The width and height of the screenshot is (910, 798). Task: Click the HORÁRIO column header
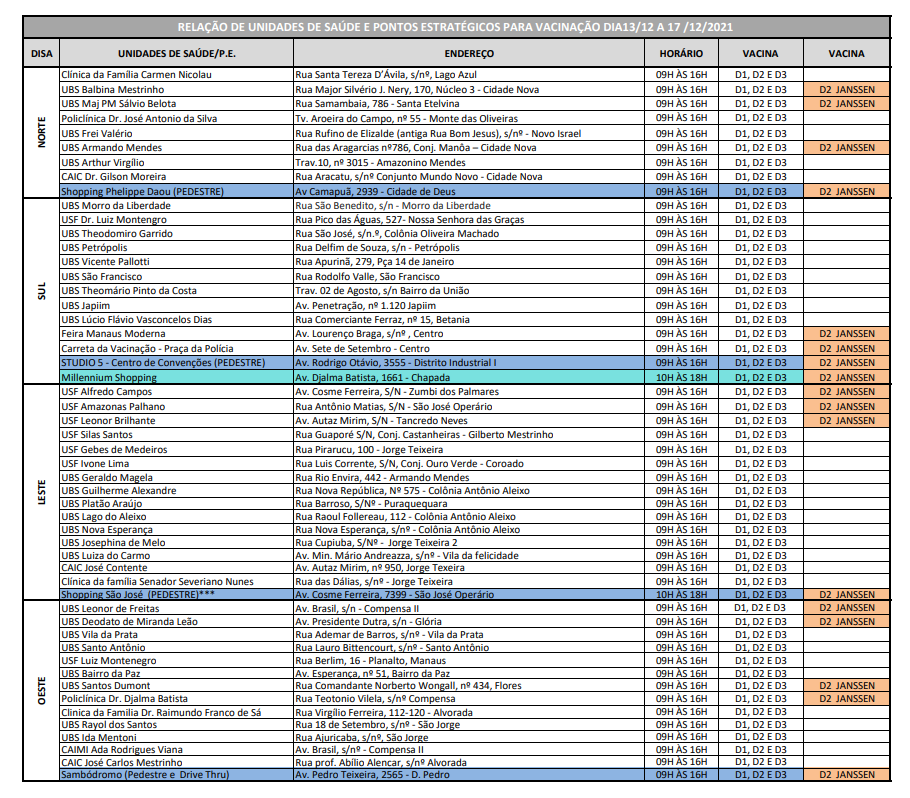click(681, 53)
